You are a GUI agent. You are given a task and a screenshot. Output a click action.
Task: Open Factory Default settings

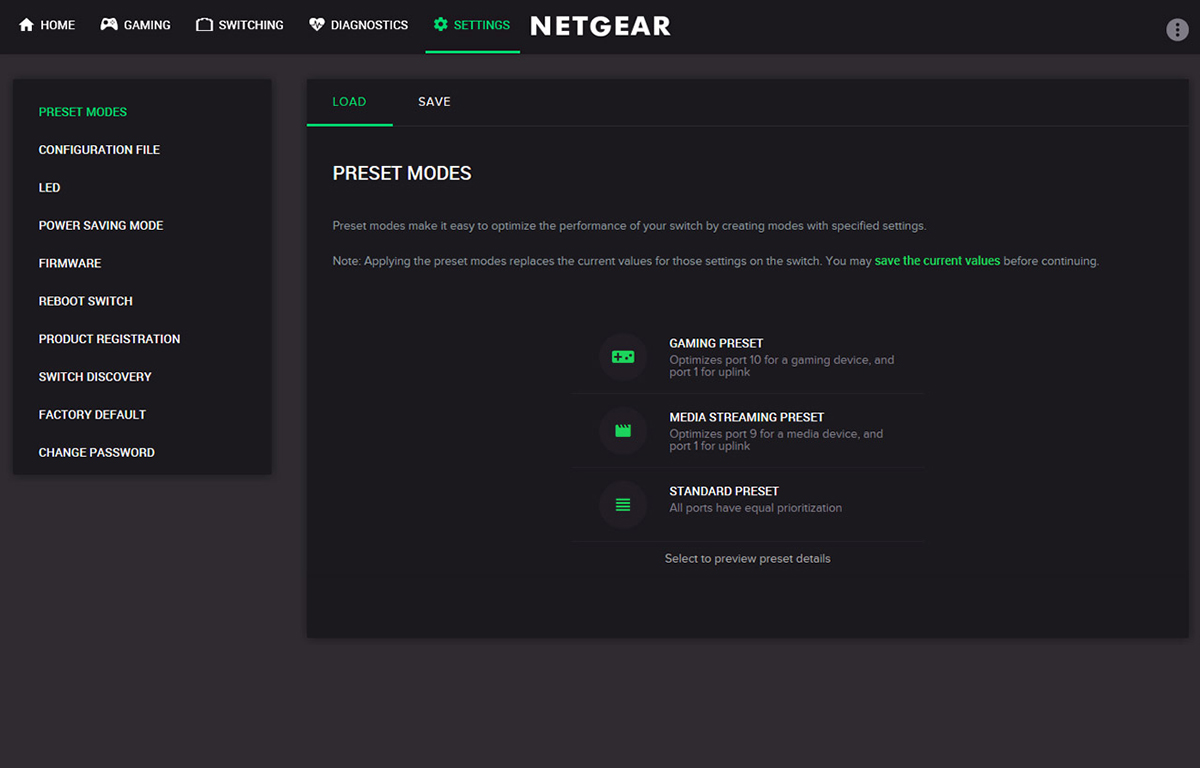pyautogui.click(x=92, y=415)
